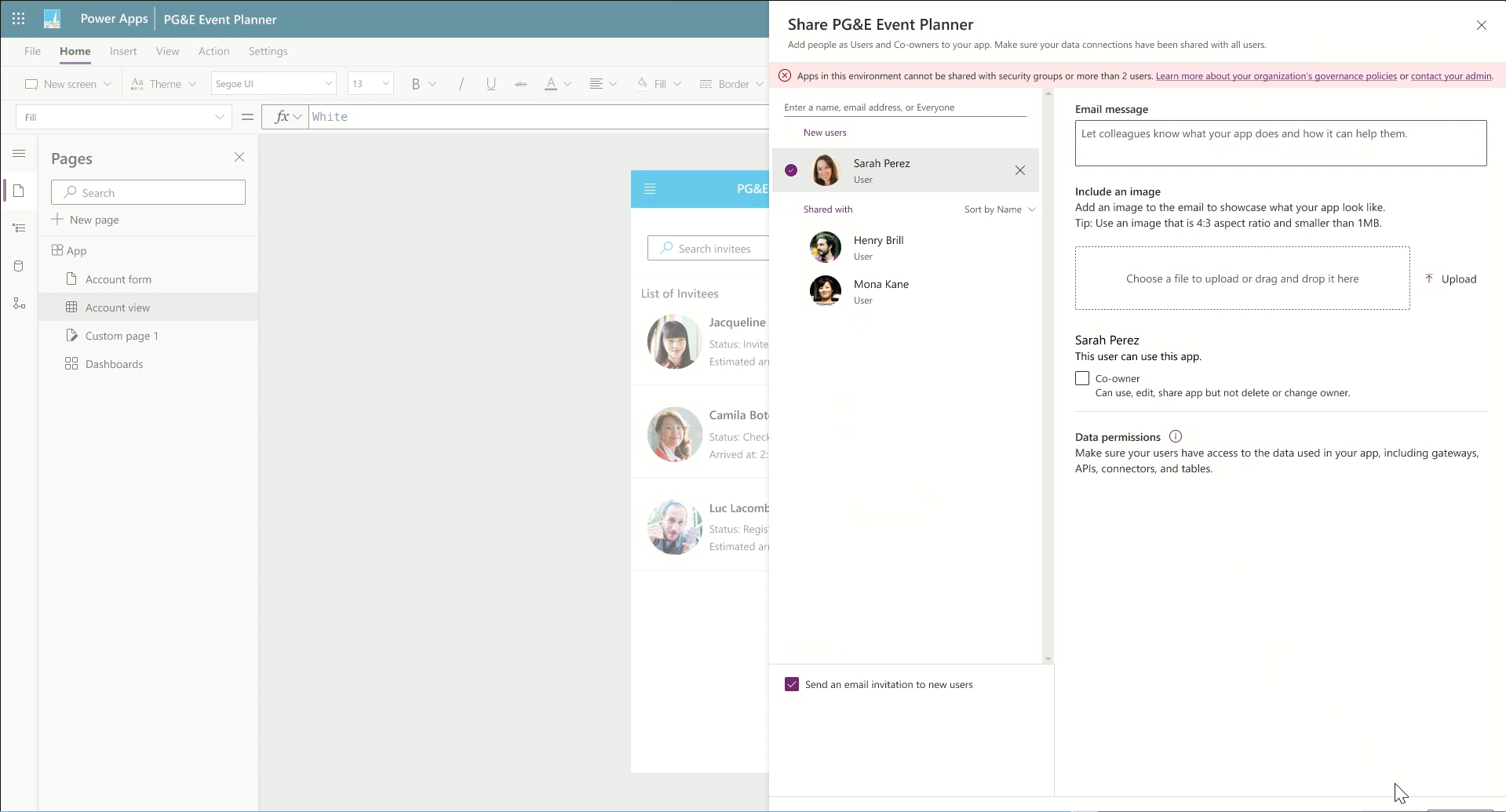Image resolution: width=1506 pixels, height=812 pixels.
Task: Remove Sarah Perez from new users
Action: pos(1020,170)
